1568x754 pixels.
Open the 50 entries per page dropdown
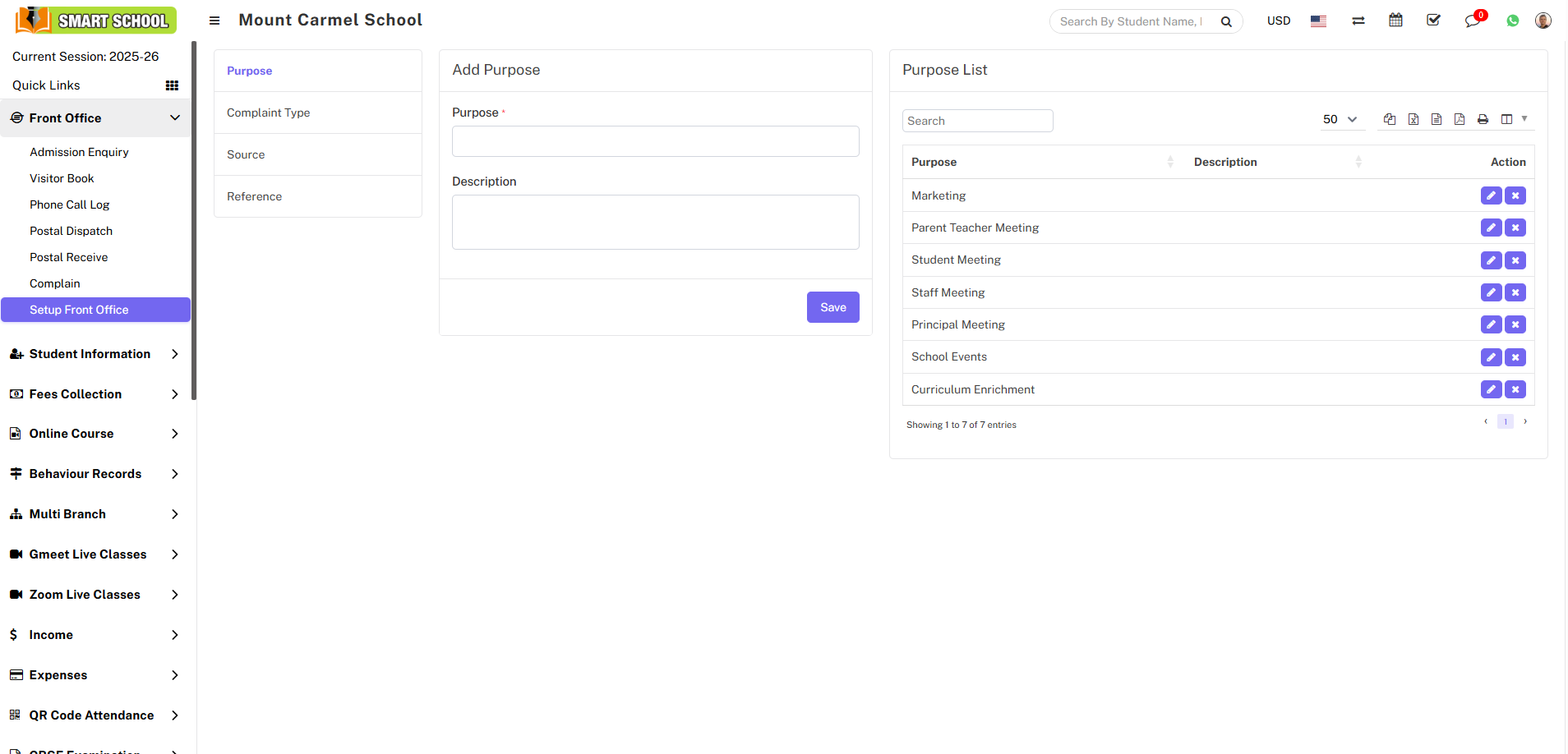pyautogui.click(x=1340, y=119)
